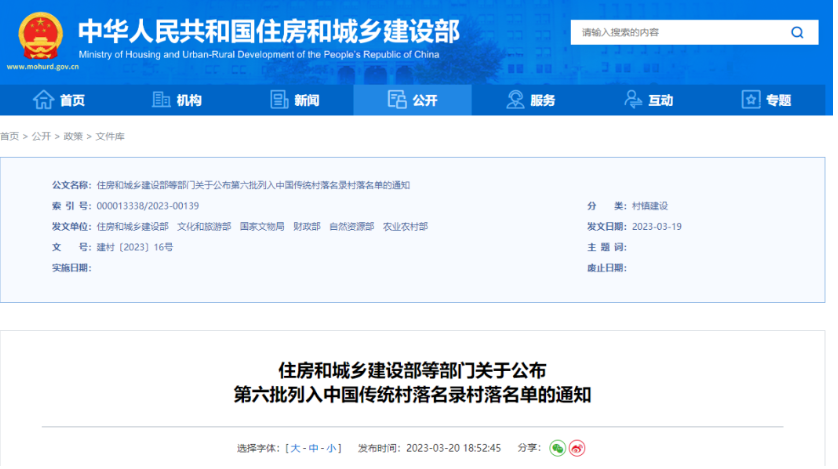Click the national emblem logo
Viewport: 838px width, 469px height.
tap(41, 36)
